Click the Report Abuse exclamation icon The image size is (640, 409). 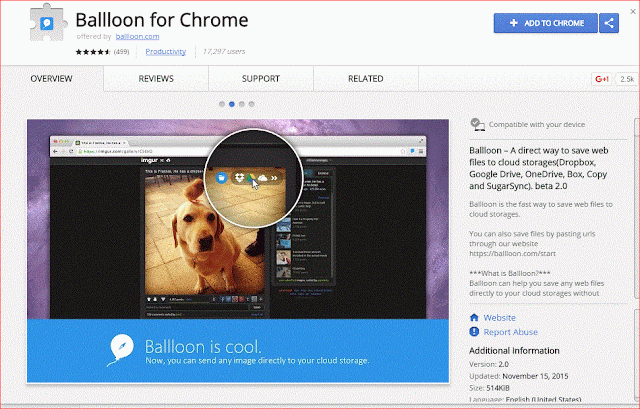[x=474, y=331]
